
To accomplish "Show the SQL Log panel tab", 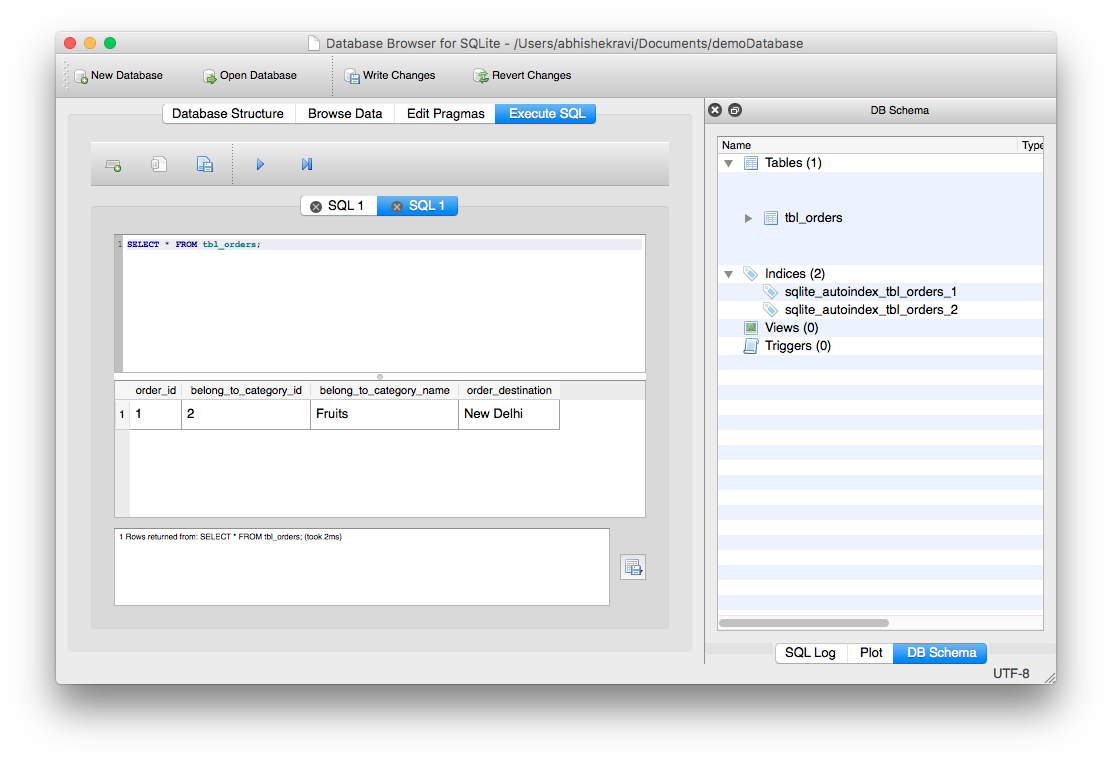I will [x=810, y=653].
